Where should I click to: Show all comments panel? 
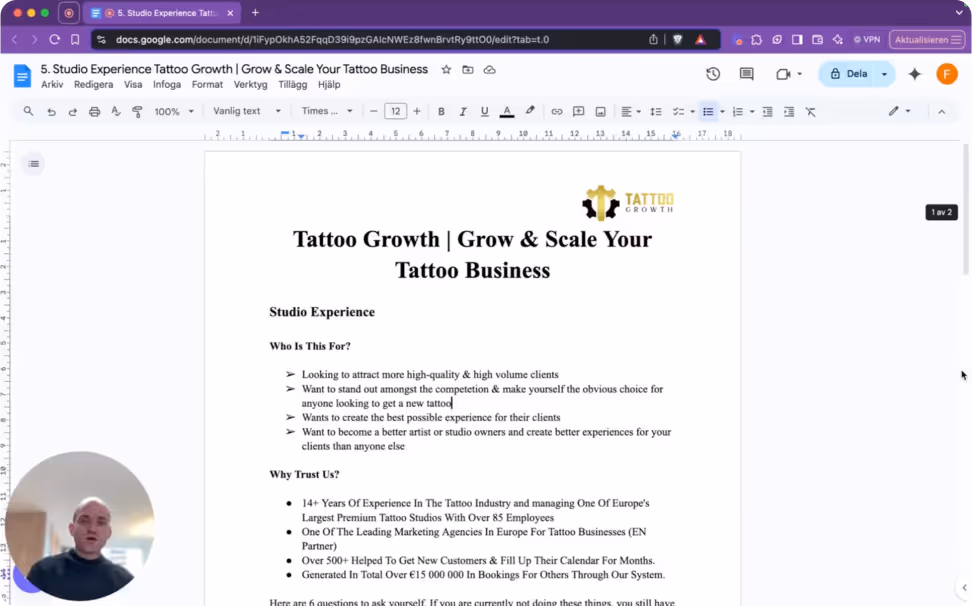click(746, 74)
